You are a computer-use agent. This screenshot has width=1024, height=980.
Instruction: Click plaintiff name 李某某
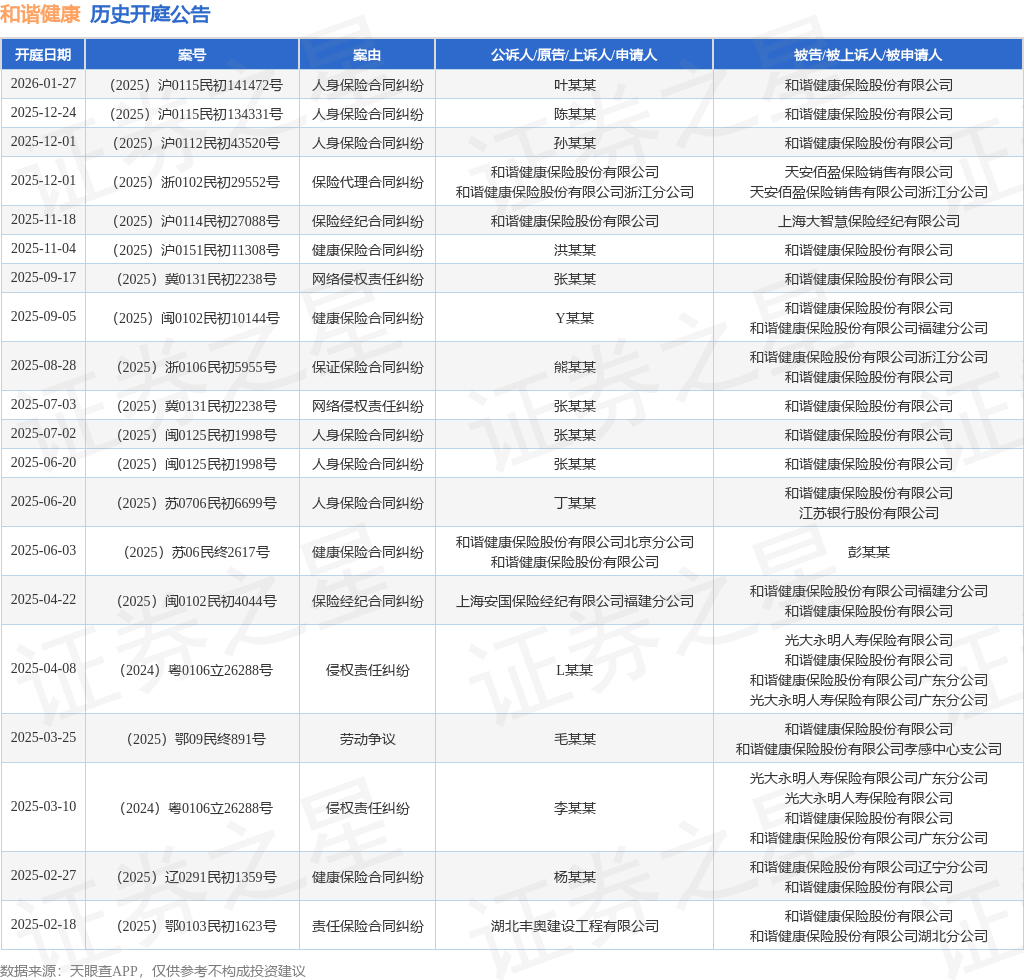click(x=575, y=808)
